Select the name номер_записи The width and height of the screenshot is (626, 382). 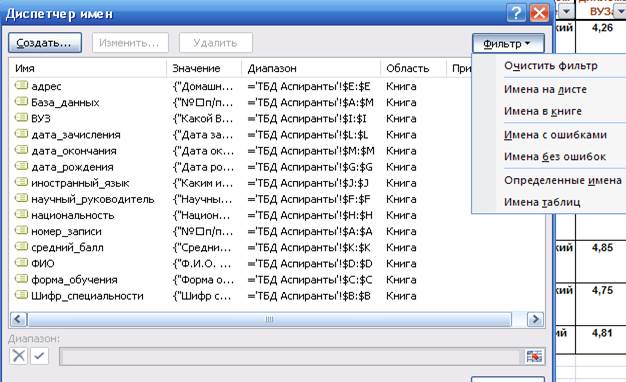[66, 232]
